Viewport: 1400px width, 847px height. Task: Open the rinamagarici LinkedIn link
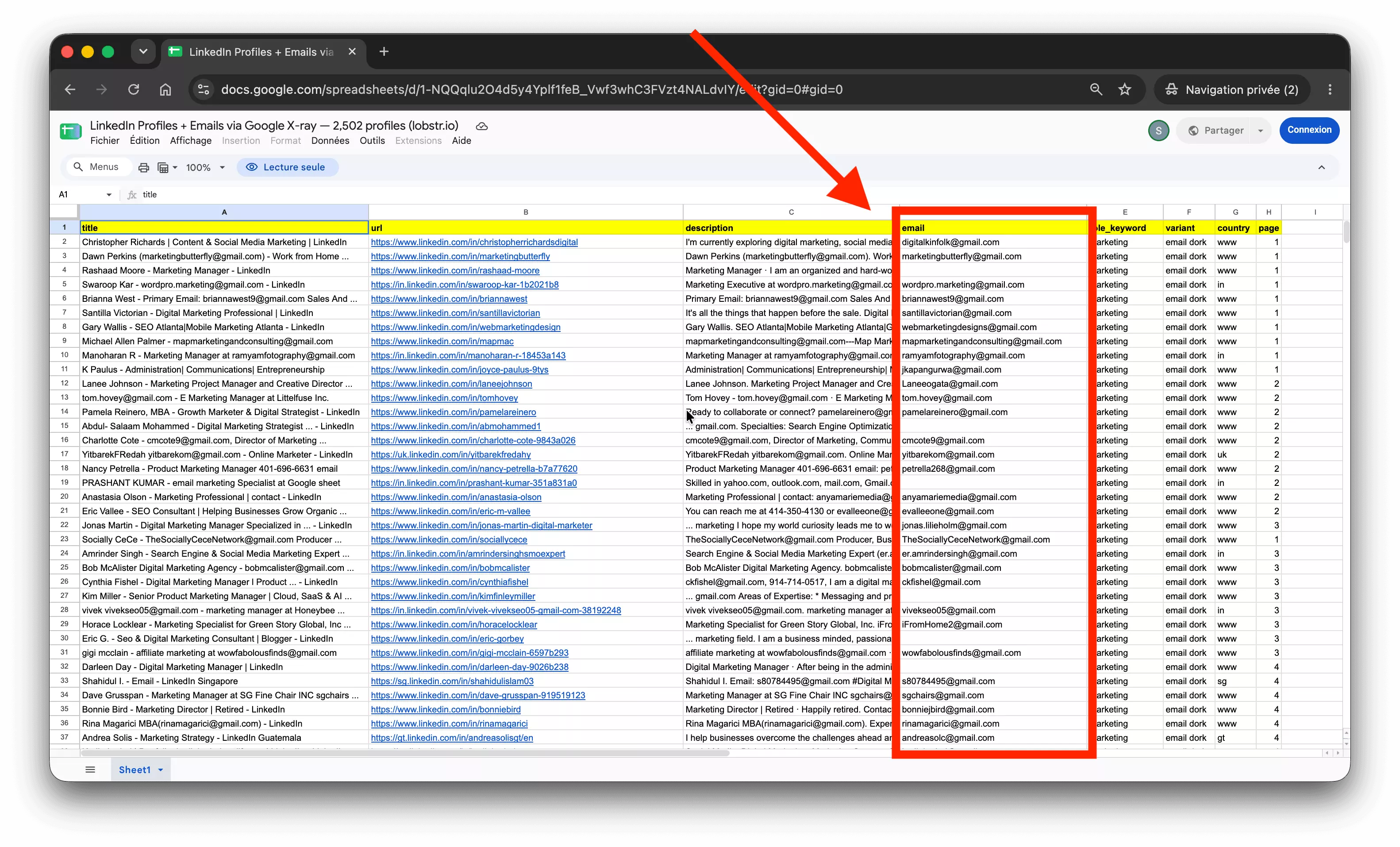[450, 724]
